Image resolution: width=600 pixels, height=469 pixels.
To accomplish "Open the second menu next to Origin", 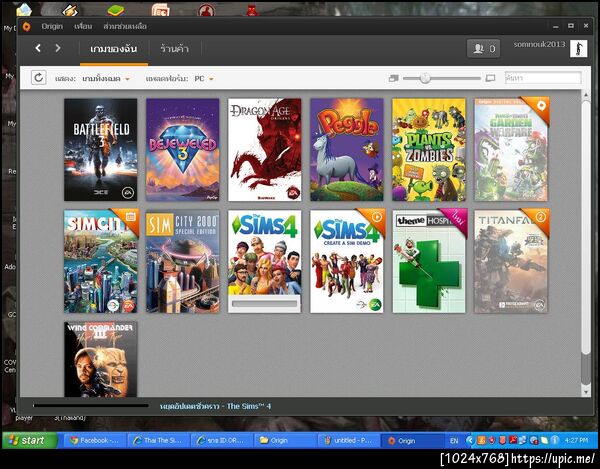I will [83, 26].
